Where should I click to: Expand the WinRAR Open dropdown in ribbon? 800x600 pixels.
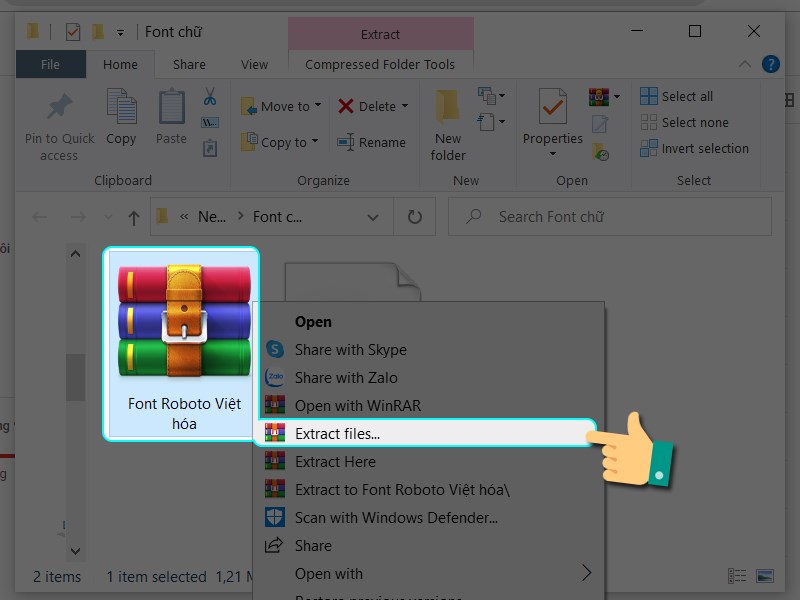click(x=617, y=96)
